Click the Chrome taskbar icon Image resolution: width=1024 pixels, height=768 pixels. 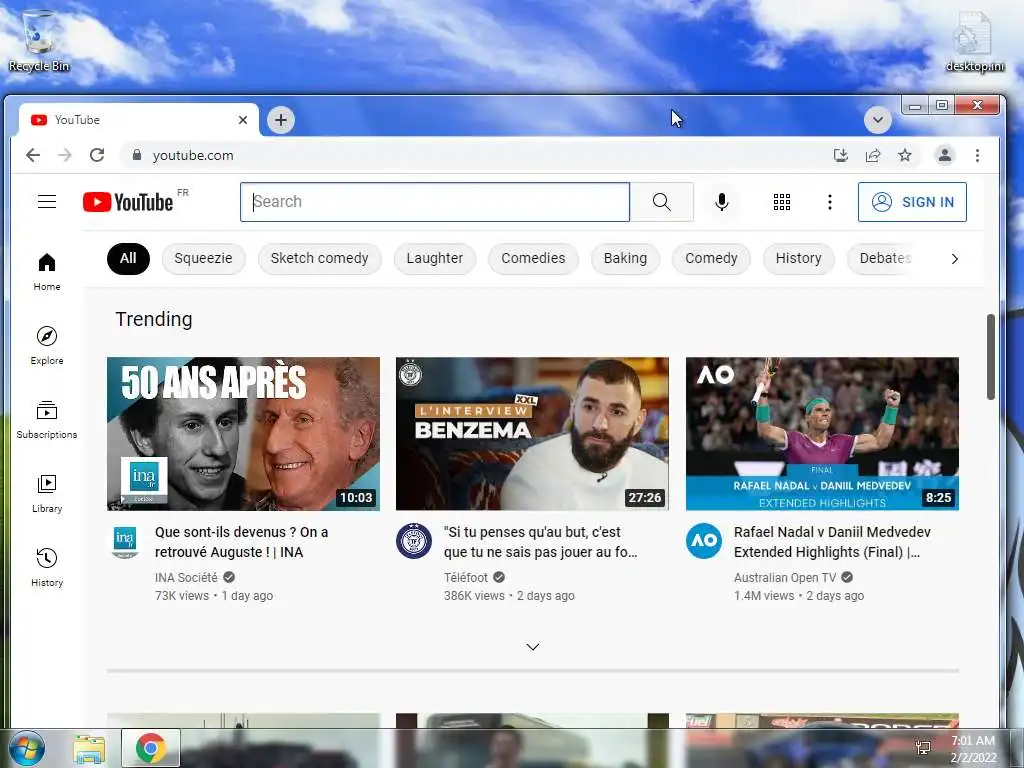[150, 748]
